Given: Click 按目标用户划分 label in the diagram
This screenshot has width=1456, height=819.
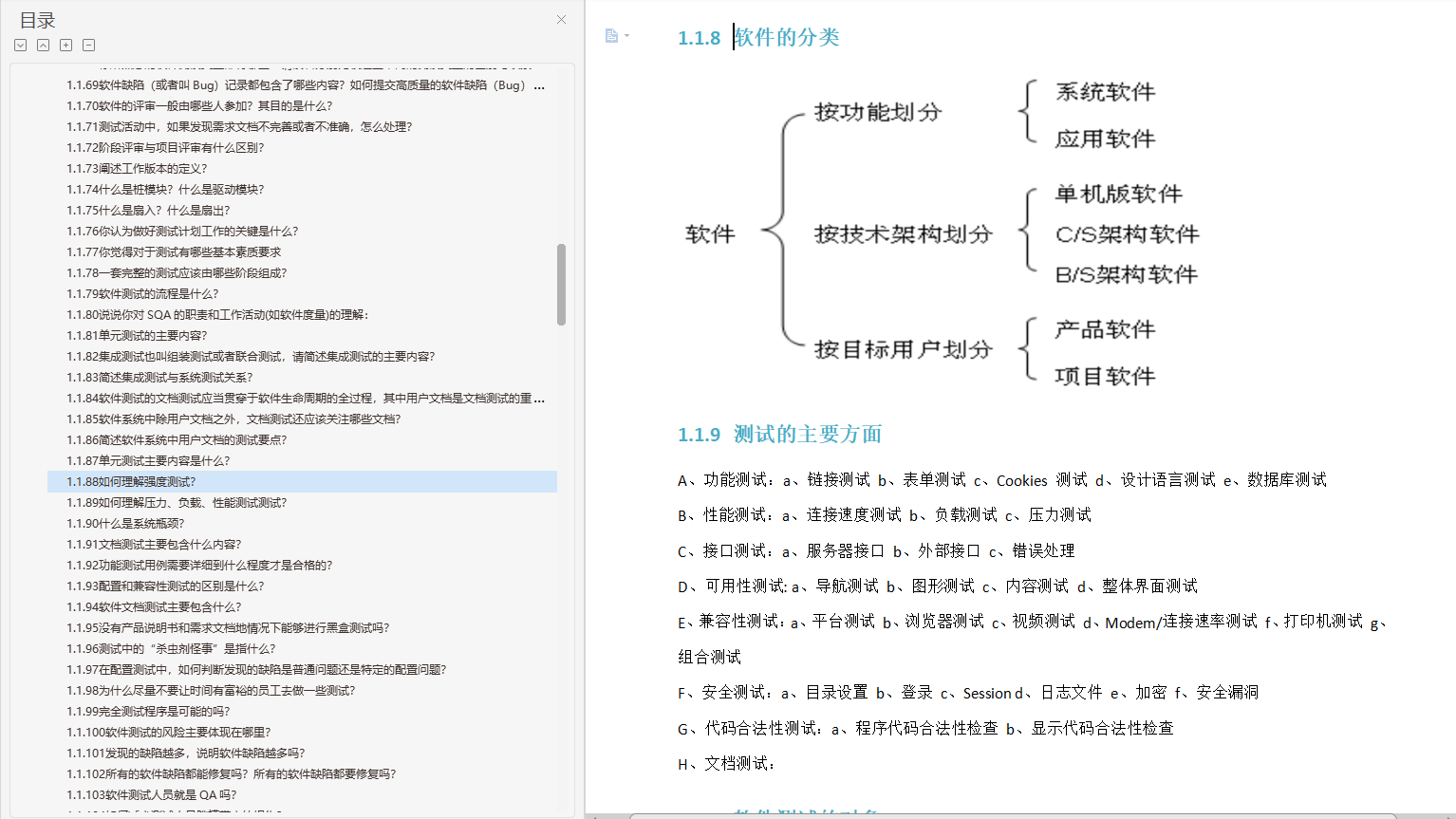Looking at the screenshot, I should pos(903,349).
